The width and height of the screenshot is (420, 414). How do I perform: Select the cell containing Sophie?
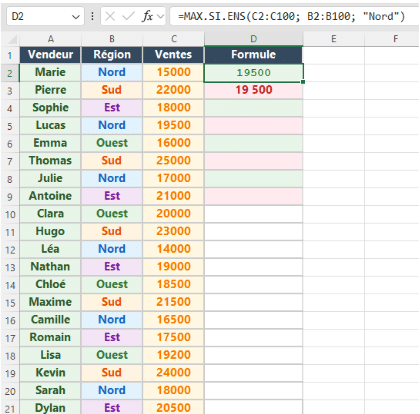(x=50, y=108)
